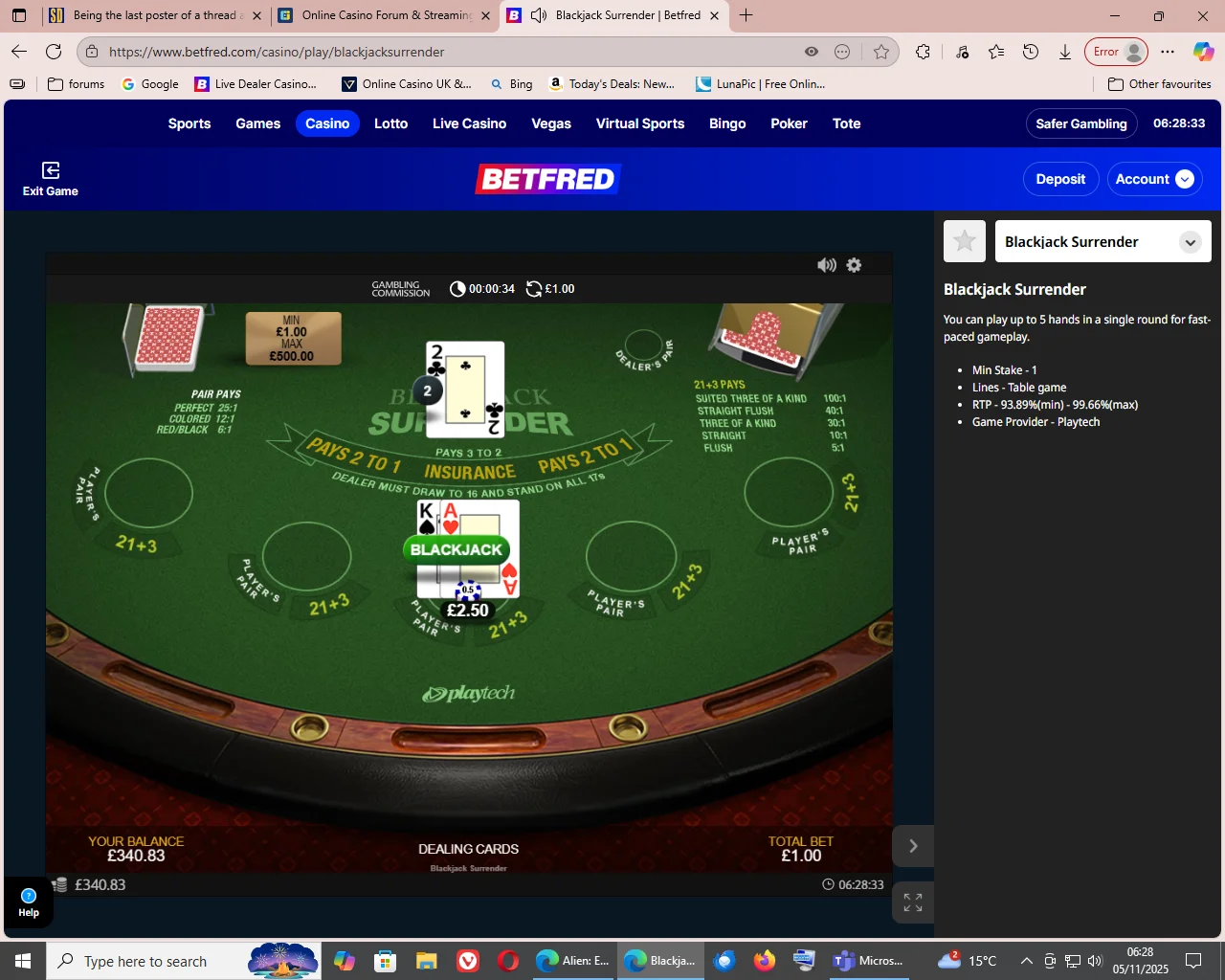The image size is (1225, 980).
Task: Click the Deposit button
Action: pos(1060,179)
